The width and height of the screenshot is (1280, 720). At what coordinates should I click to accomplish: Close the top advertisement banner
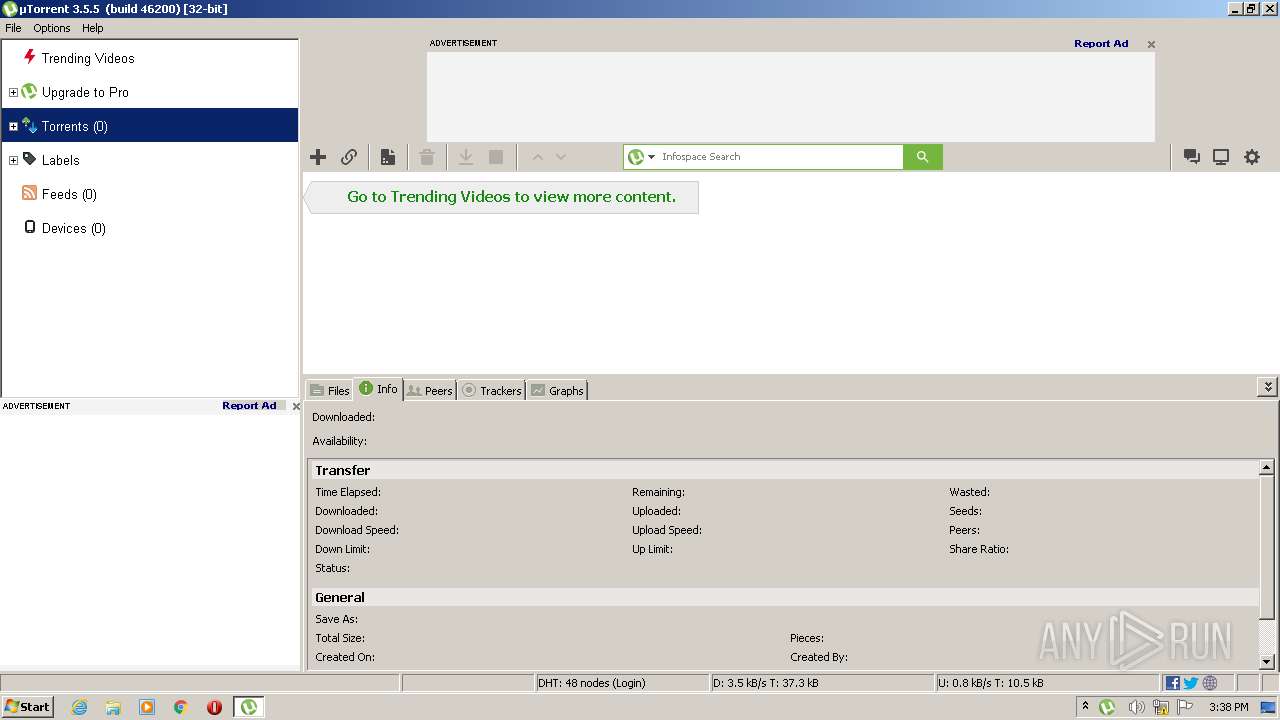tap(1151, 44)
